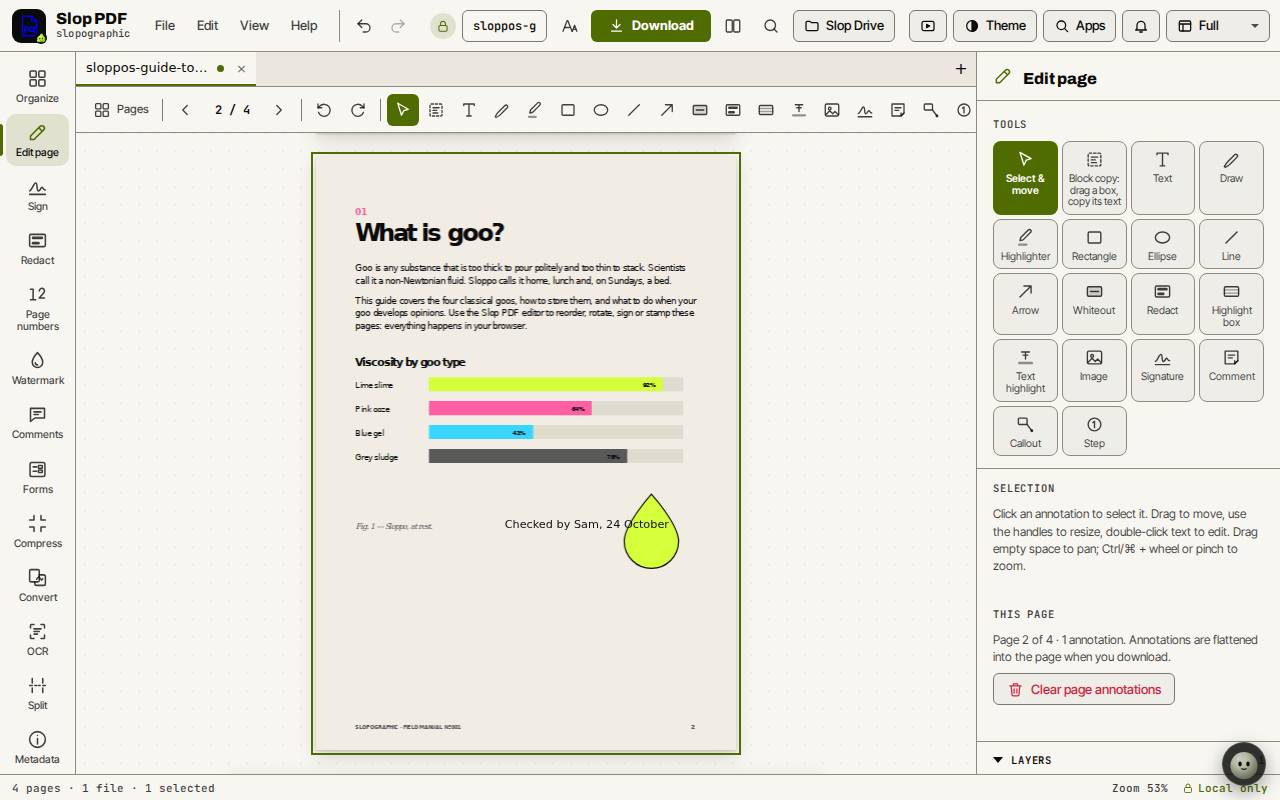Select the Ellipse tool in Tools panel

1162,244
